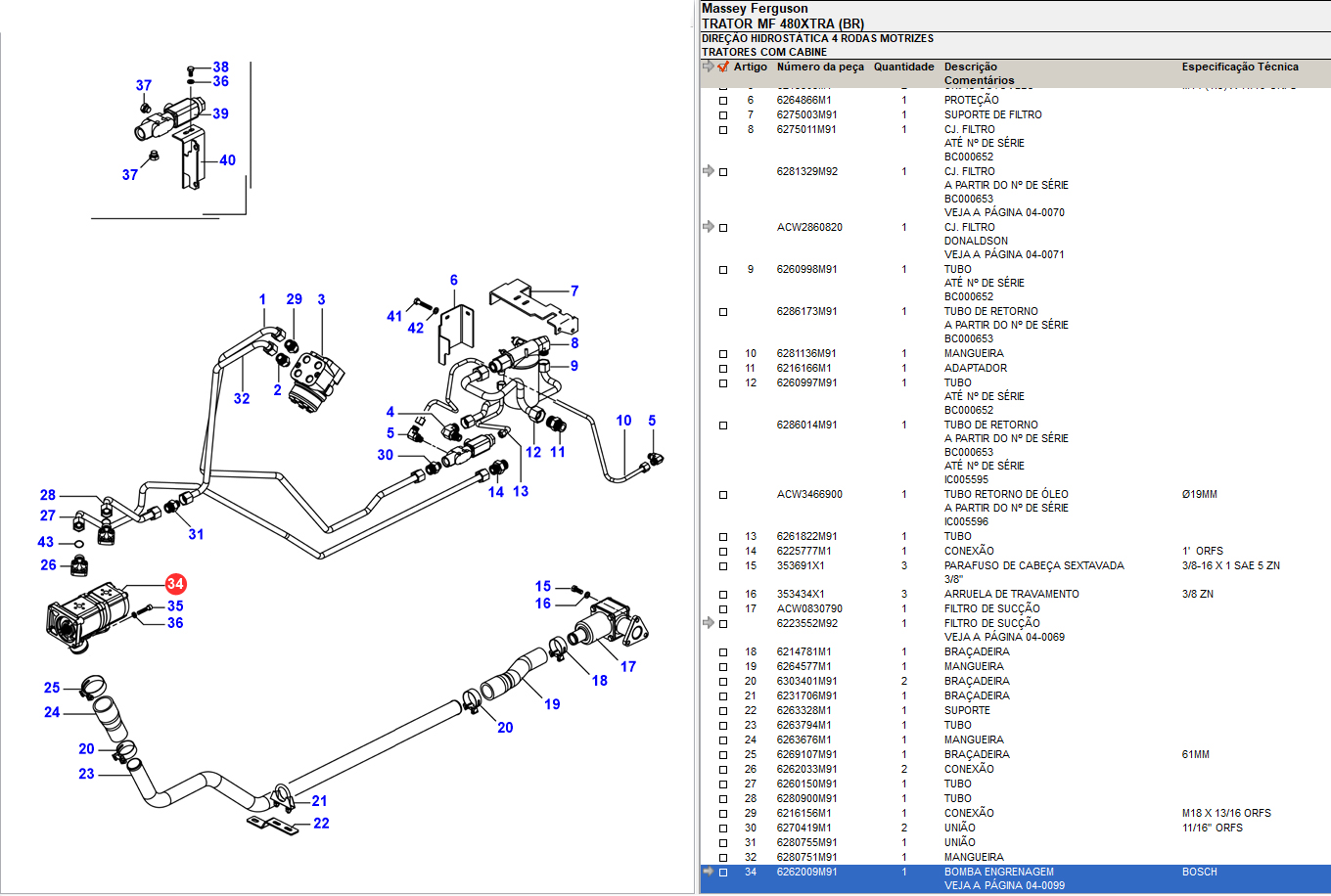Click the Quantidade column header
This screenshot has height=896, width=1331.
pyautogui.click(x=903, y=67)
